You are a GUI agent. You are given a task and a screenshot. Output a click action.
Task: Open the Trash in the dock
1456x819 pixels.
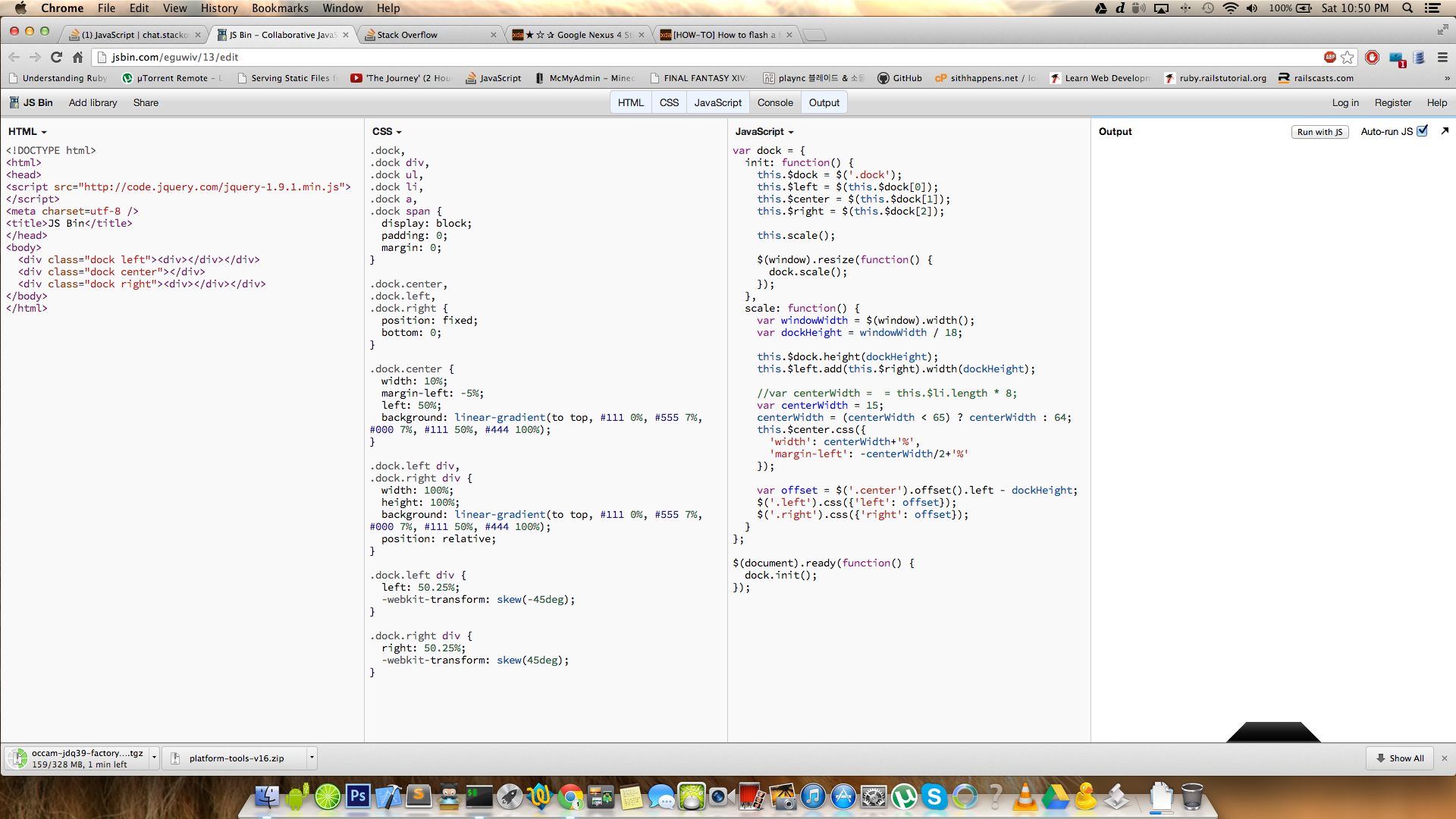(1192, 796)
